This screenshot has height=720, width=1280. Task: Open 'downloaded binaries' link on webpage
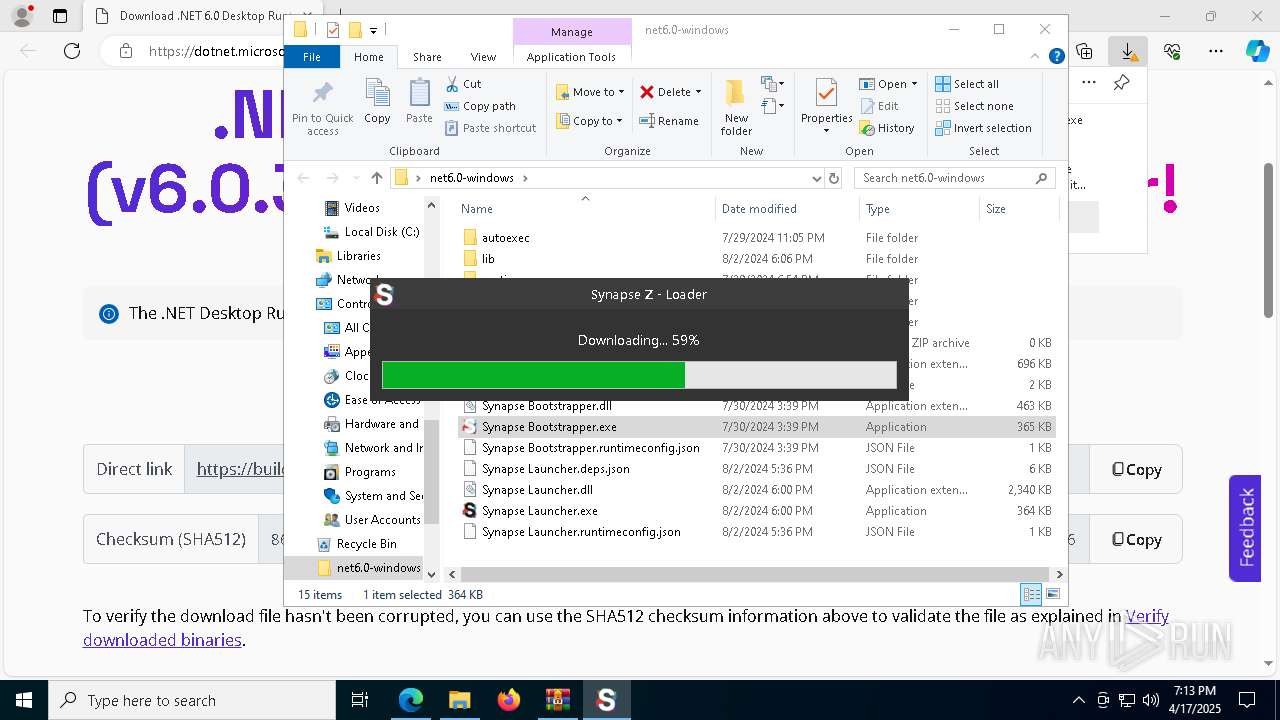tap(162, 640)
